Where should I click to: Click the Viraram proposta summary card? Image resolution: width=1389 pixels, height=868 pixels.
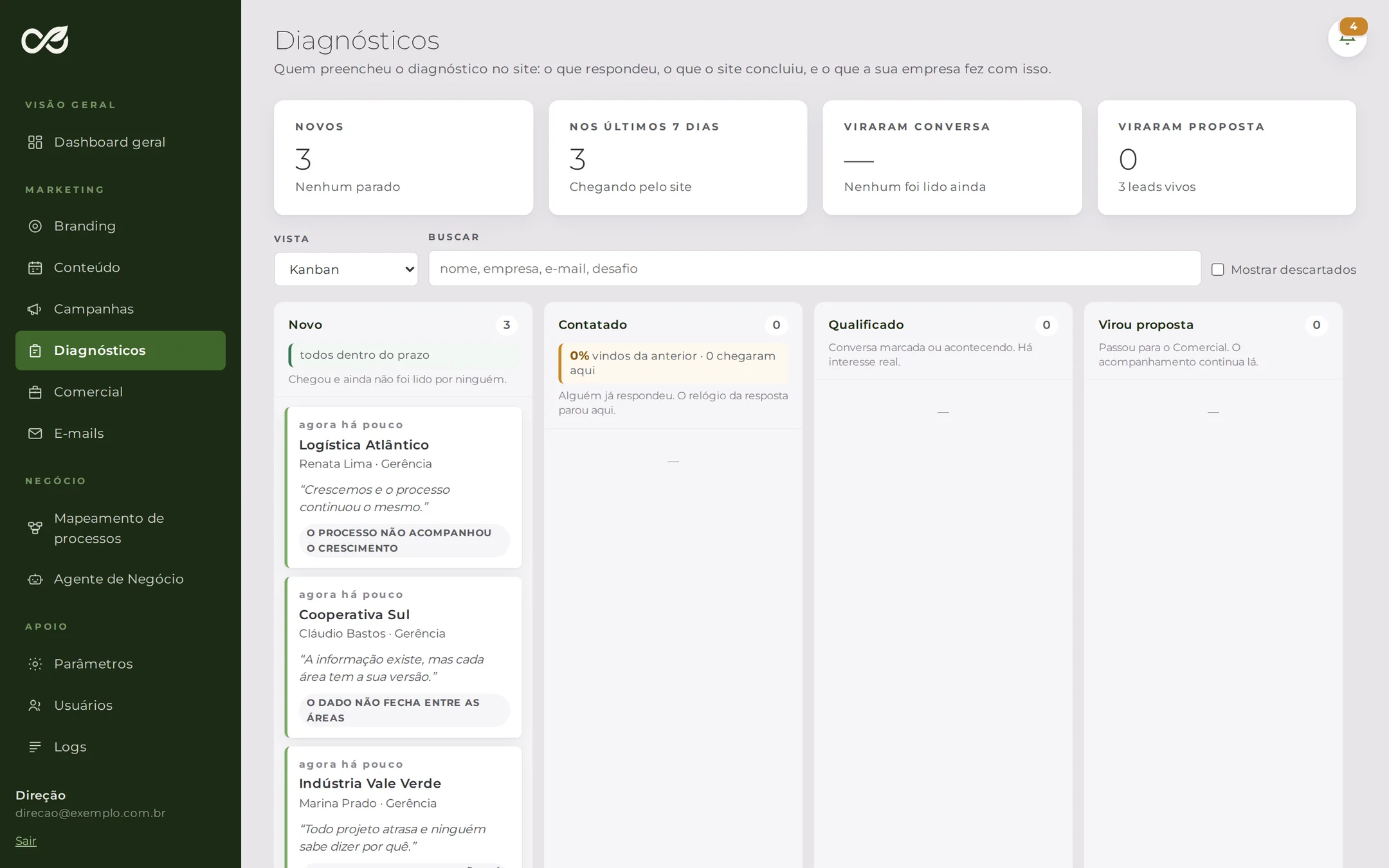pyautogui.click(x=1227, y=158)
